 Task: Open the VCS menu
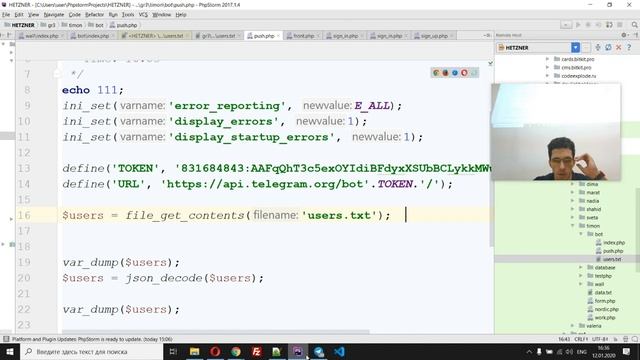click(143, 15)
